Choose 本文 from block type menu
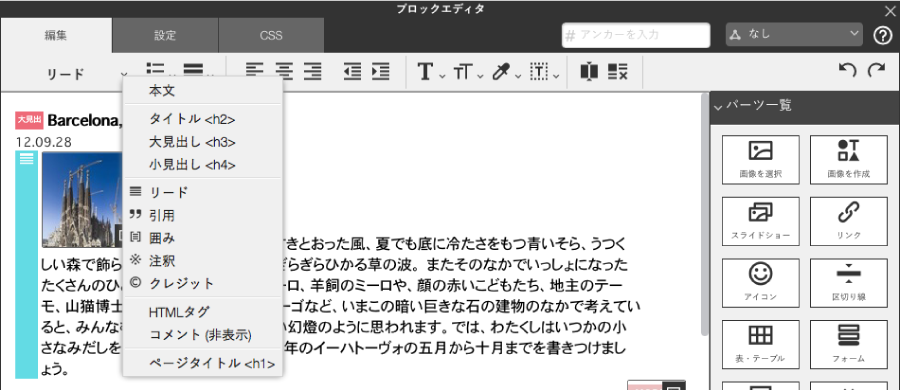900x390 pixels. click(203, 91)
